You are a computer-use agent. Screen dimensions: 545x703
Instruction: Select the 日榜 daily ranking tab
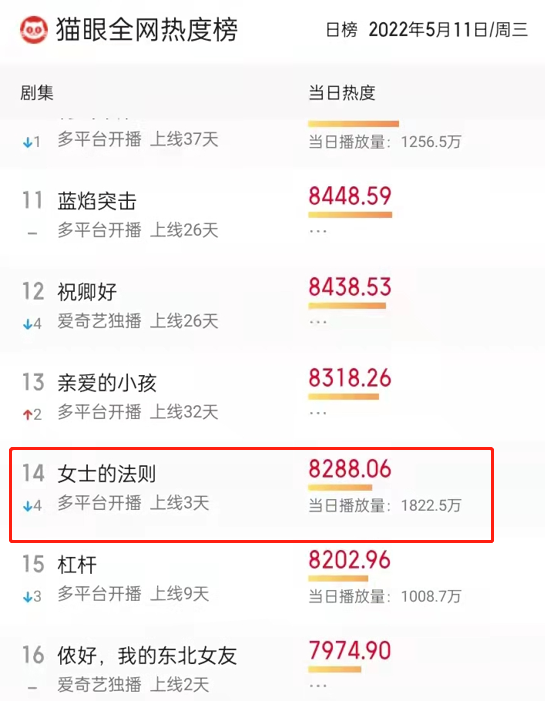click(342, 30)
